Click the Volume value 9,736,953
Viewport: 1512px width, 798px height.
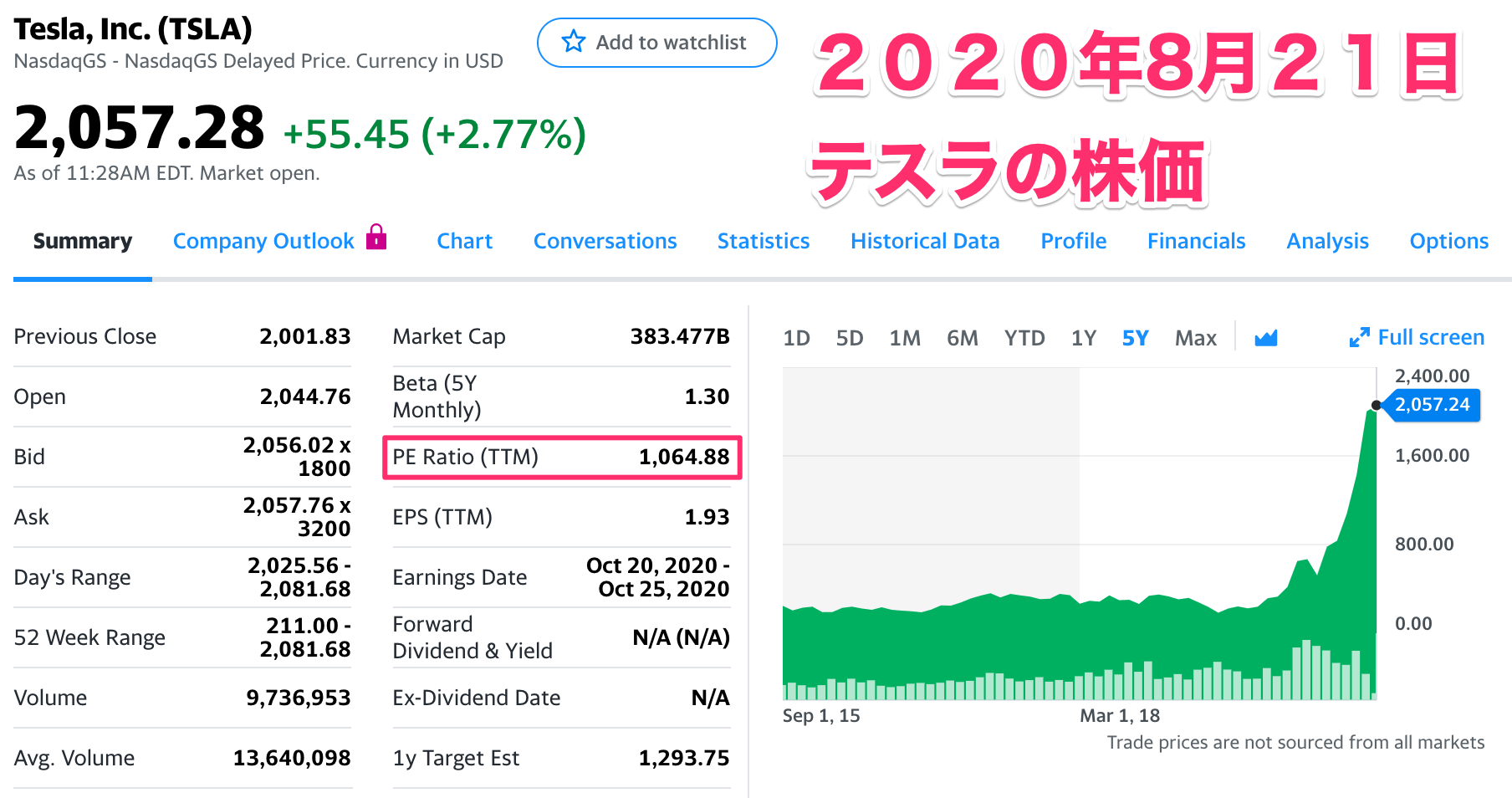click(x=299, y=698)
